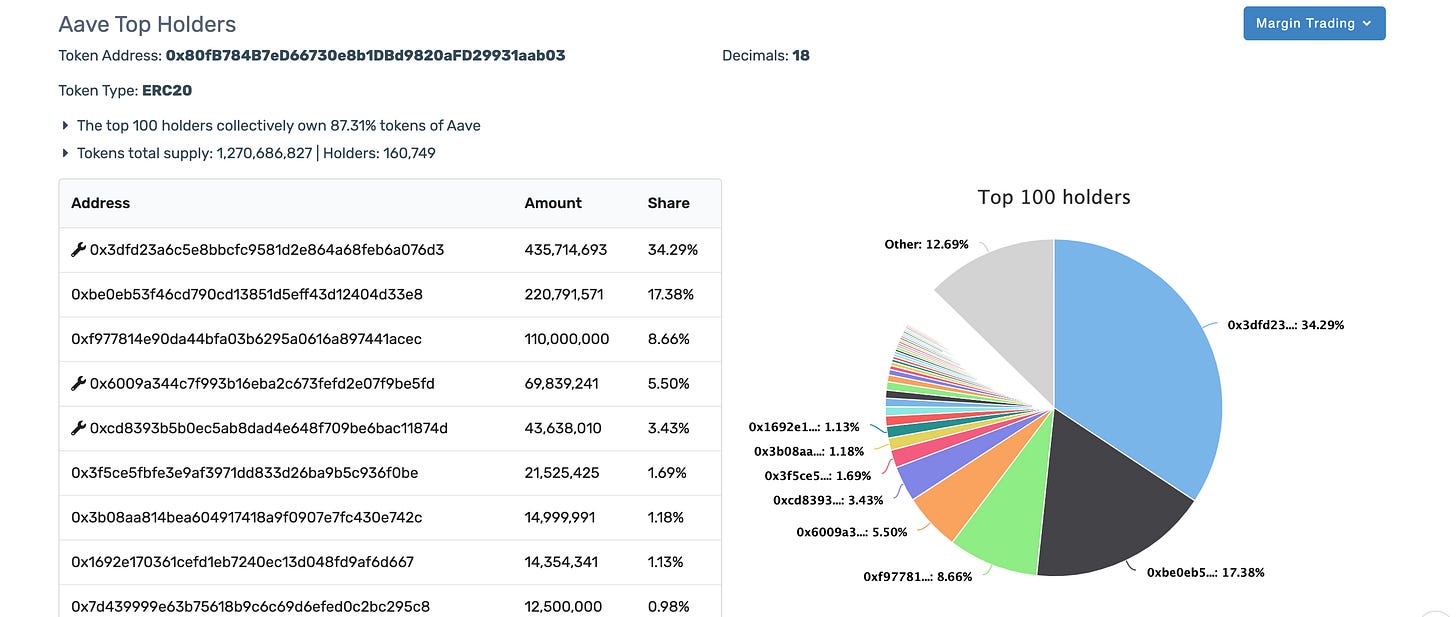The width and height of the screenshot is (1456, 617).
Task: Open holder address 0x3b08aa814bea604917418a9f0907e7fc430e742c
Action: 247,517
